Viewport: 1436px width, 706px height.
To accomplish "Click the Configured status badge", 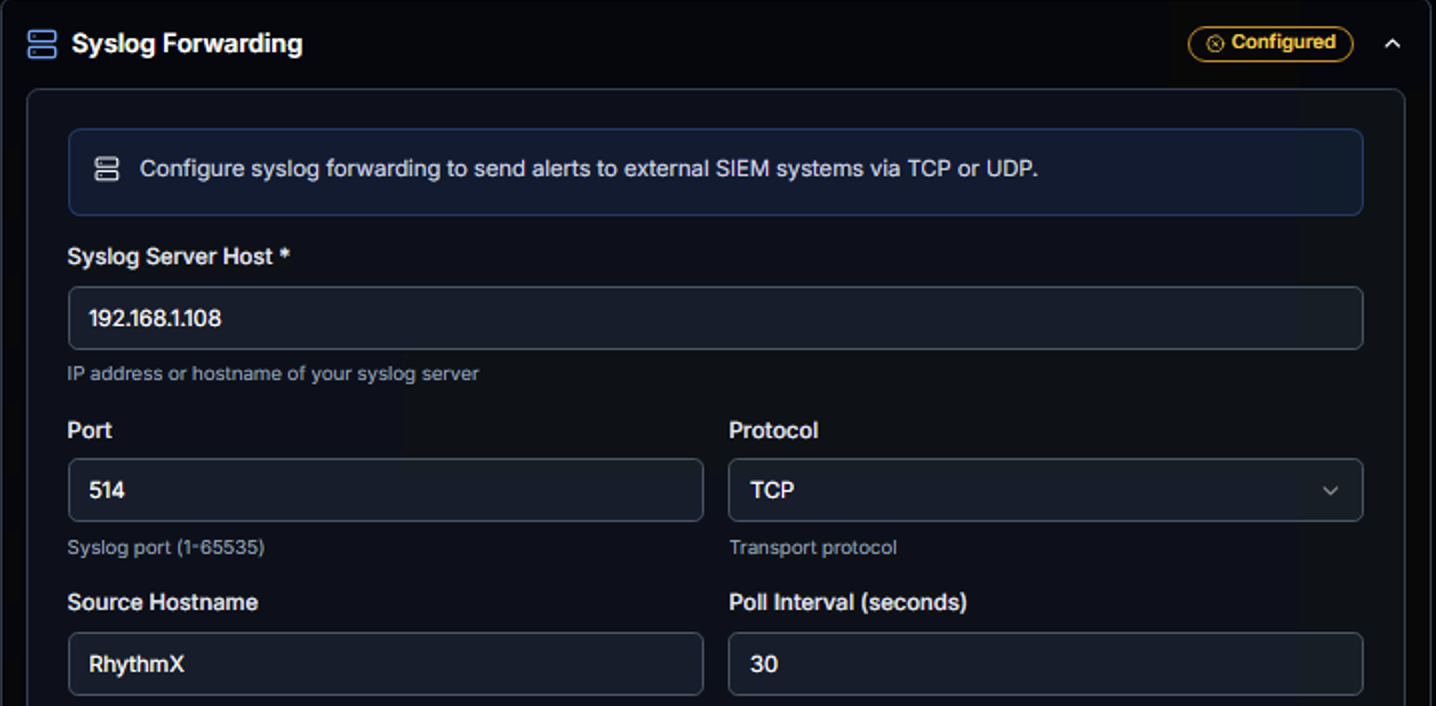I will click(x=1270, y=44).
